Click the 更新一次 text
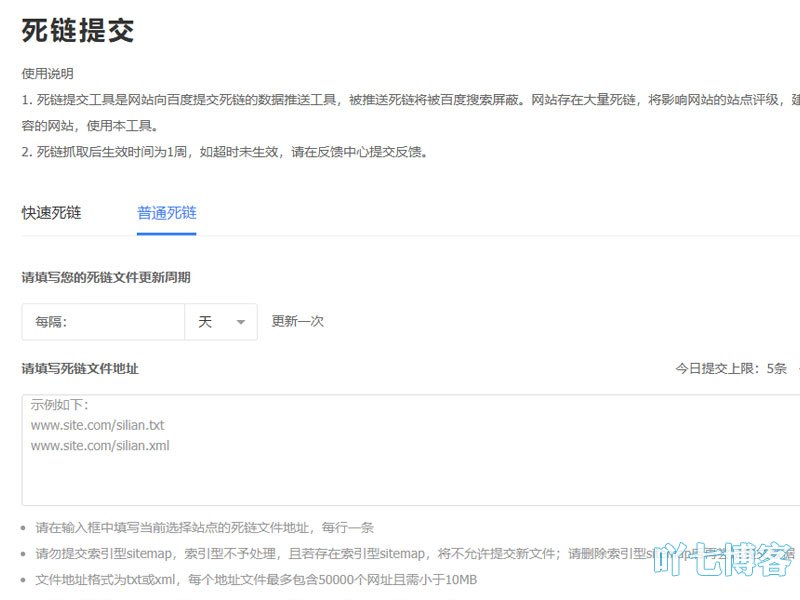Image resolution: width=800 pixels, height=600 pixels. 297,321
